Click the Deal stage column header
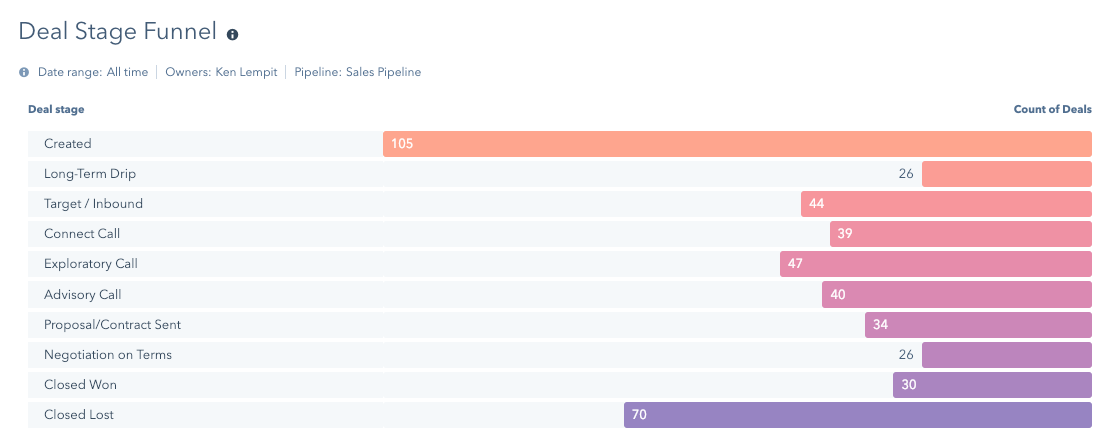 click(56, 109)
